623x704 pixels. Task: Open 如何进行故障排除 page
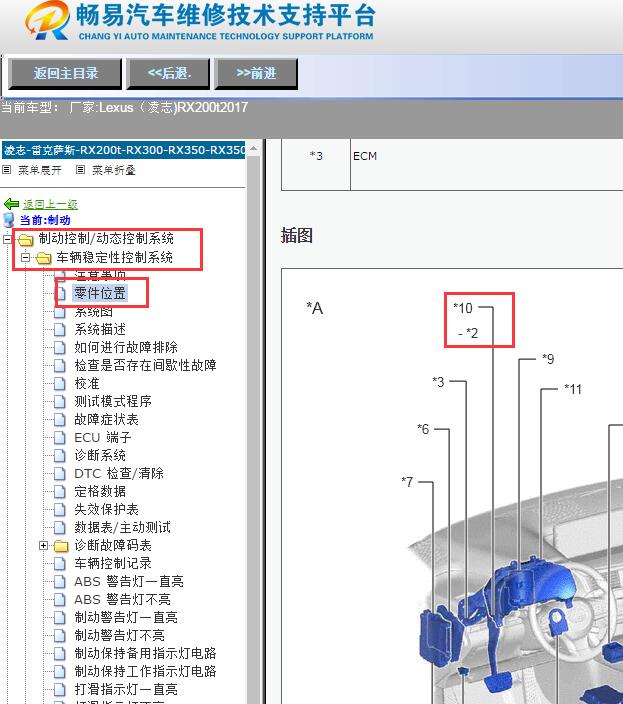pos(126,347)
